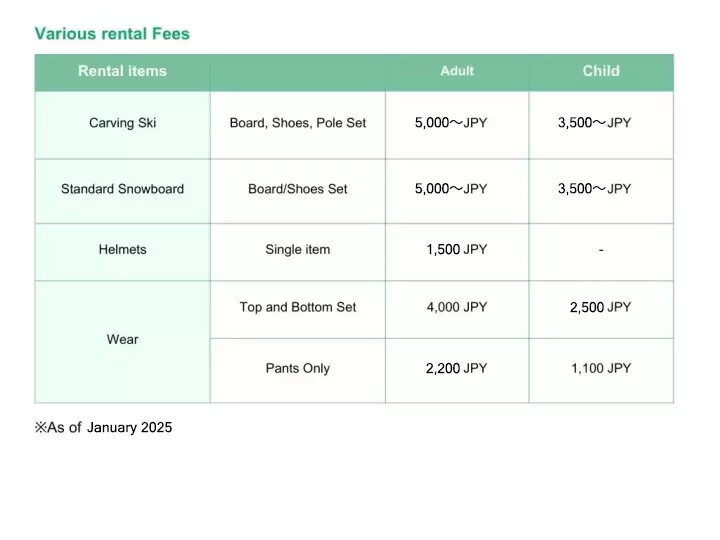Click the "Various rental Fees" title

[112, 33]
